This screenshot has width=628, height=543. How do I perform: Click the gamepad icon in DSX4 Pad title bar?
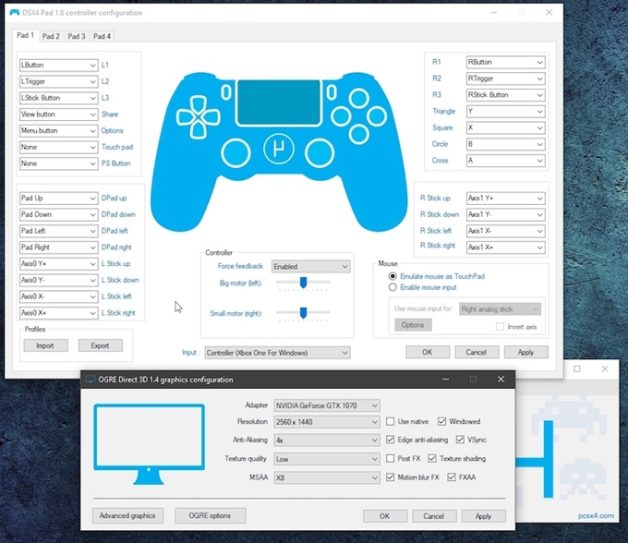click(14, 12)
